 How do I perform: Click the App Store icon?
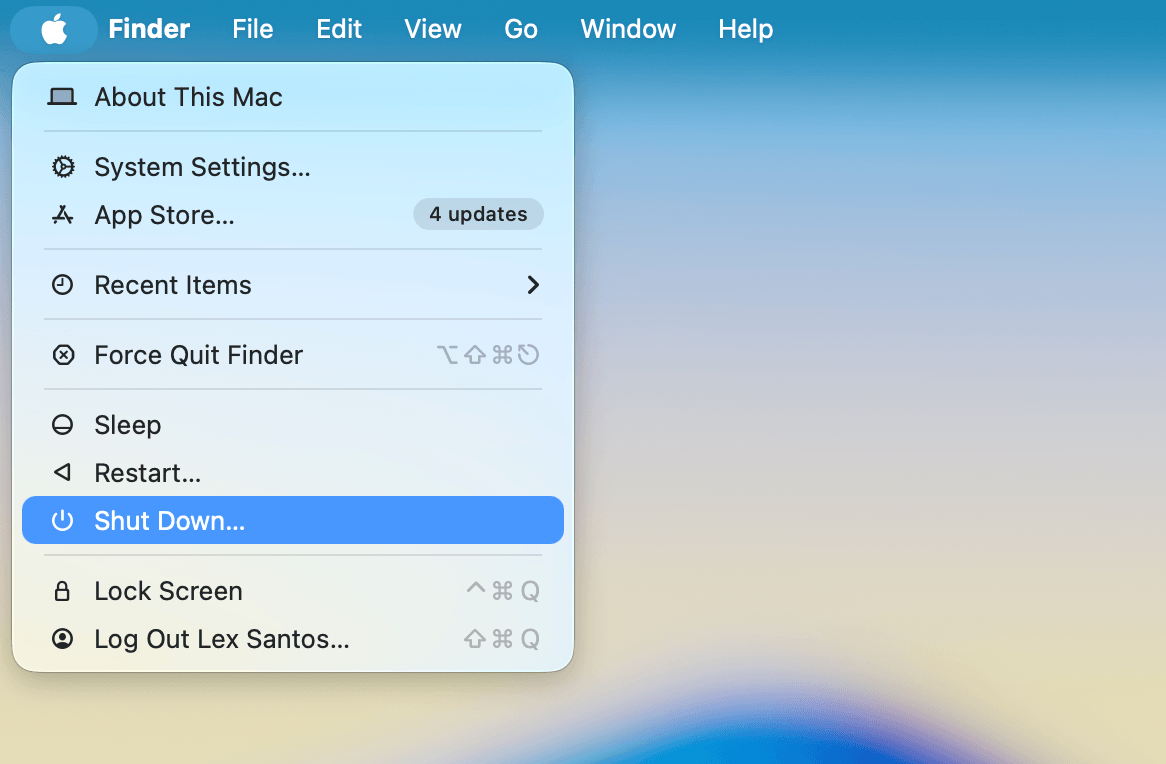[x=62, y=214]
